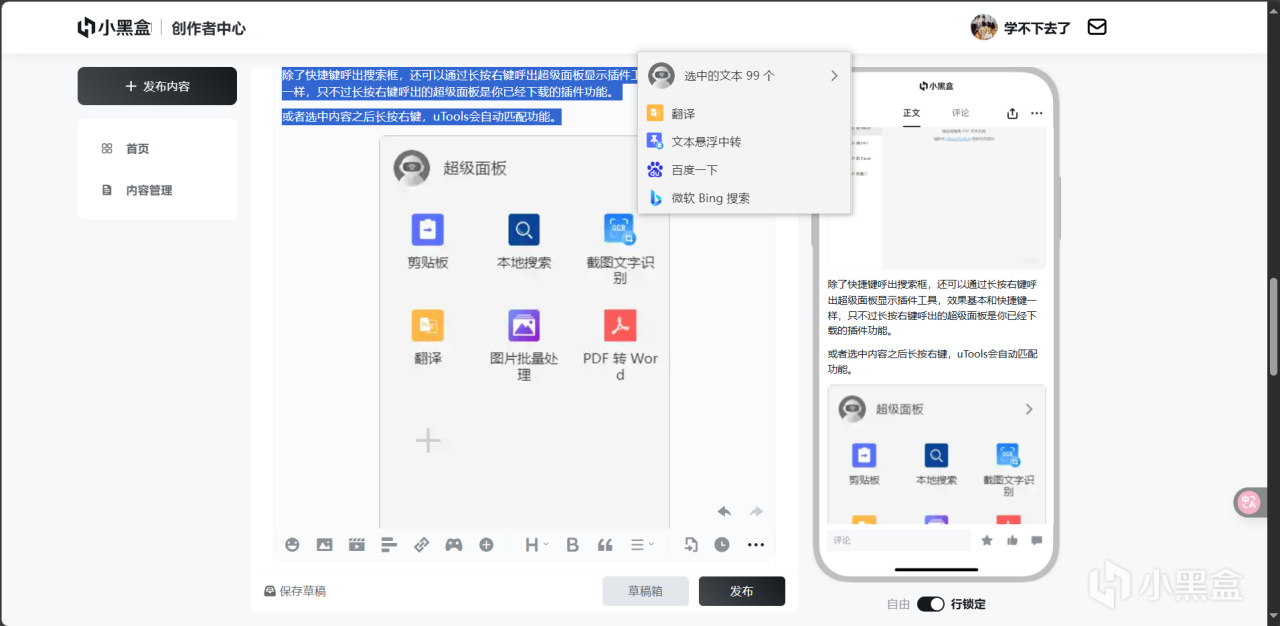The width and height of the screenshot is (1280, 626).
Task: Click the insert image toolbar icon
Action: tap(324, 545)
